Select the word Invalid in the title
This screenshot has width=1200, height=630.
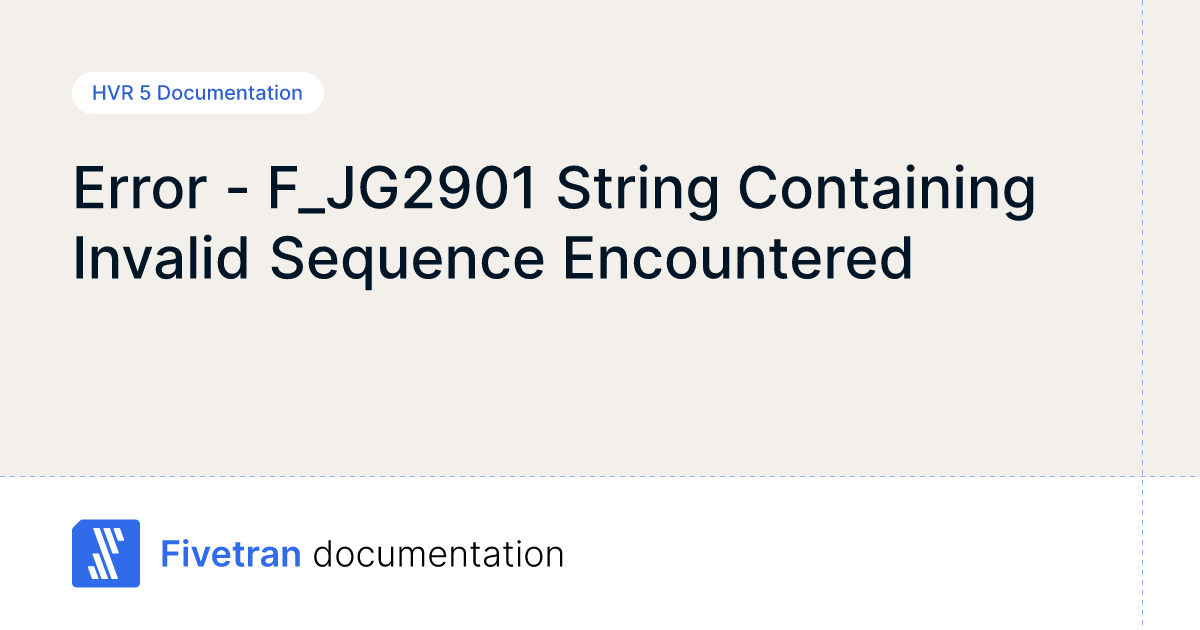pos(159,257)
